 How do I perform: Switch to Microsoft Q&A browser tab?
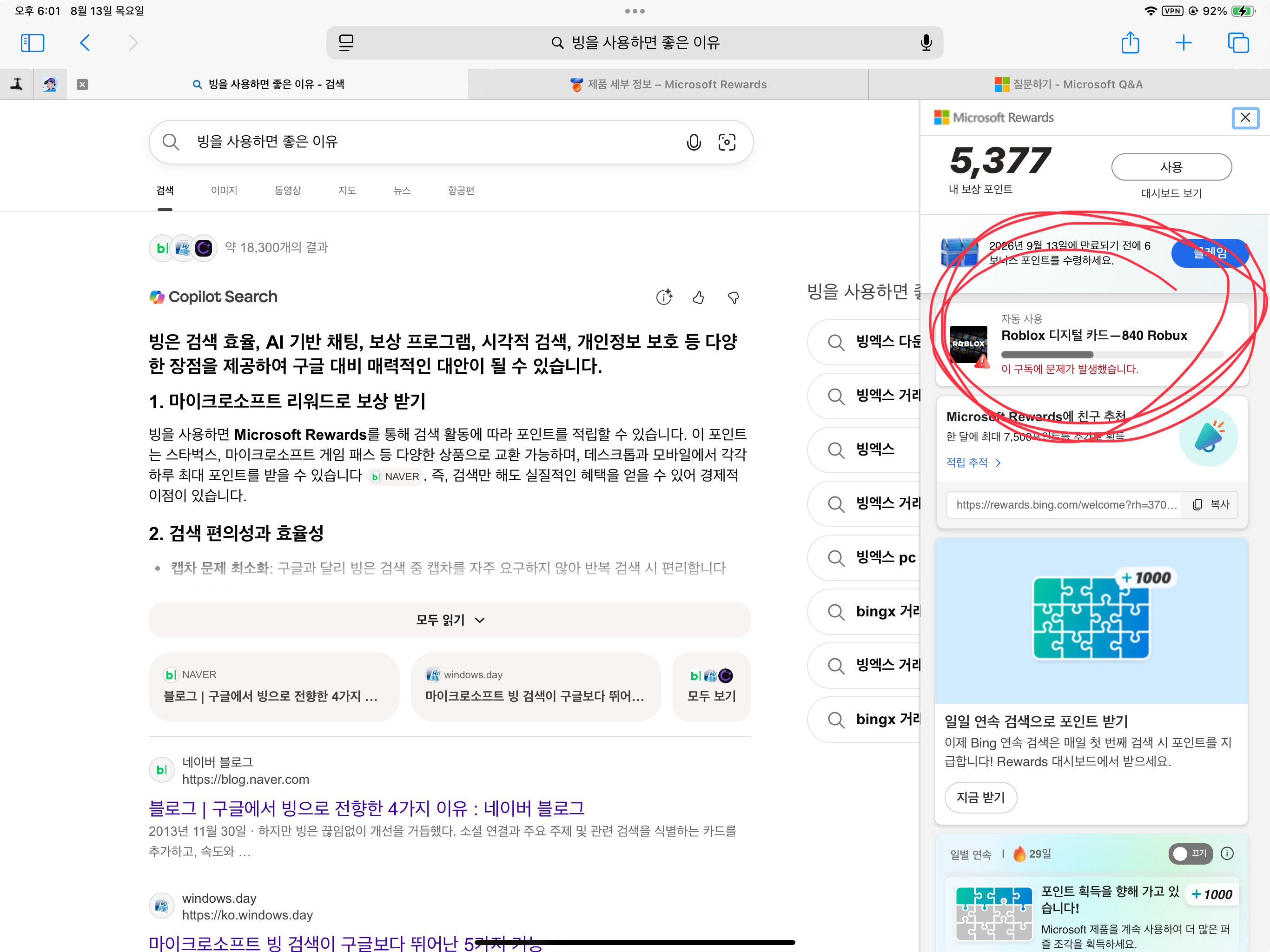[x=1068, y=85]
